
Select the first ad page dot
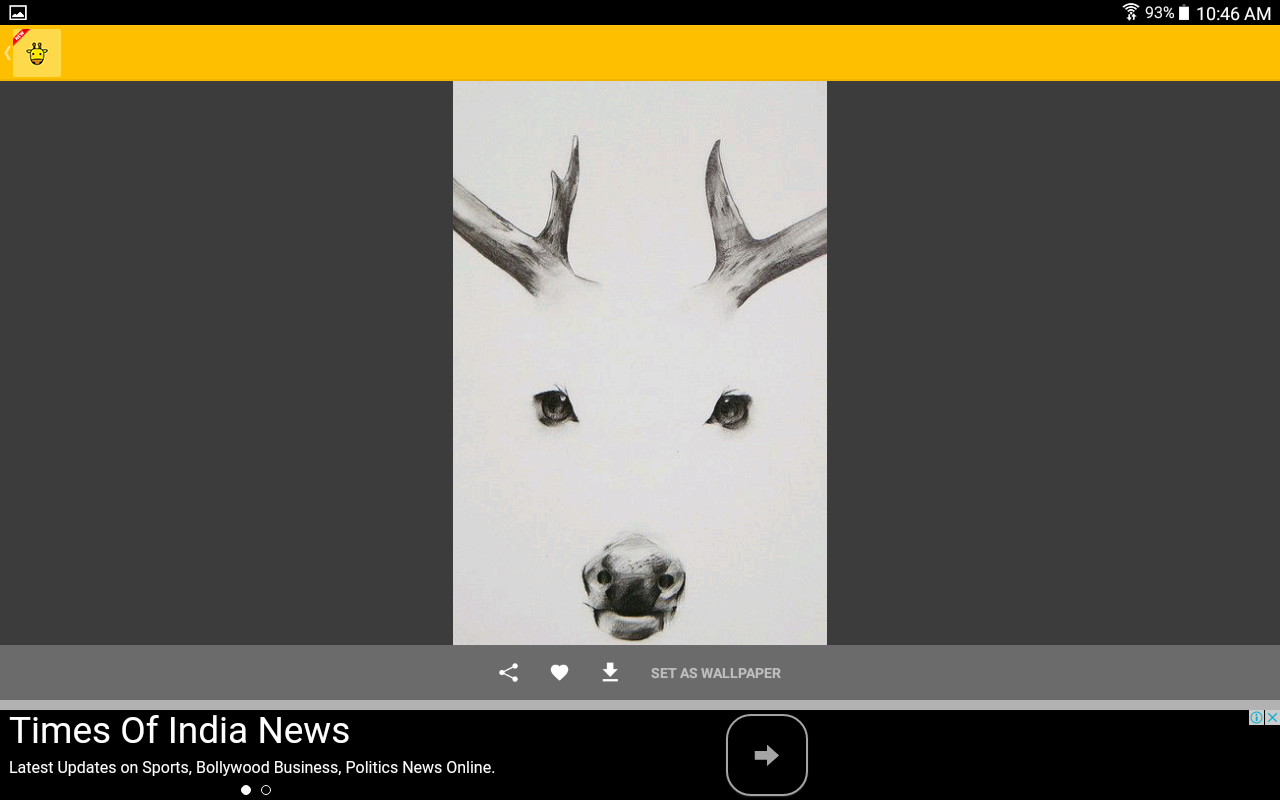[246, 790]
